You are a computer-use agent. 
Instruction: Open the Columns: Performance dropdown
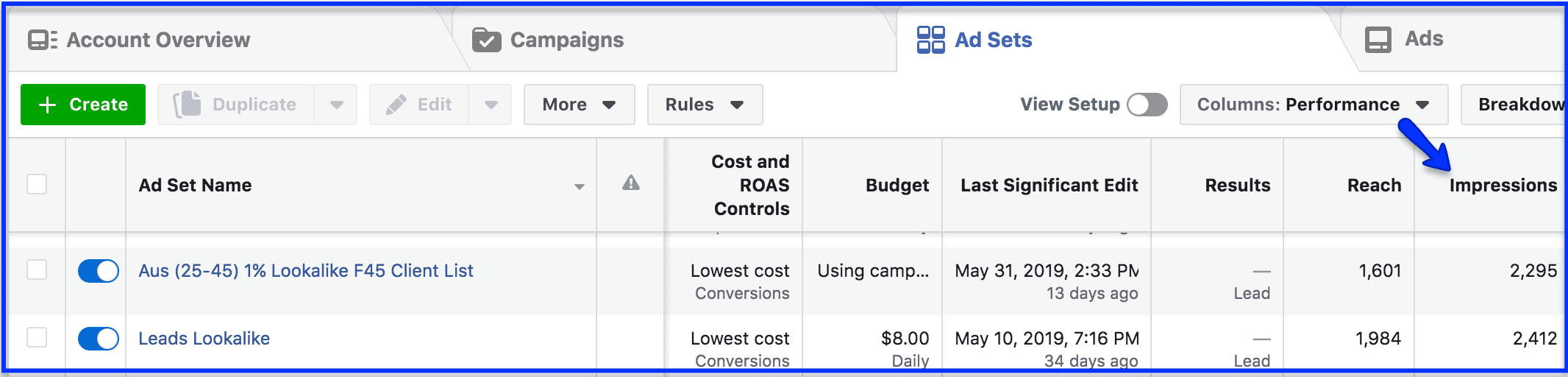coord(1313,105)
